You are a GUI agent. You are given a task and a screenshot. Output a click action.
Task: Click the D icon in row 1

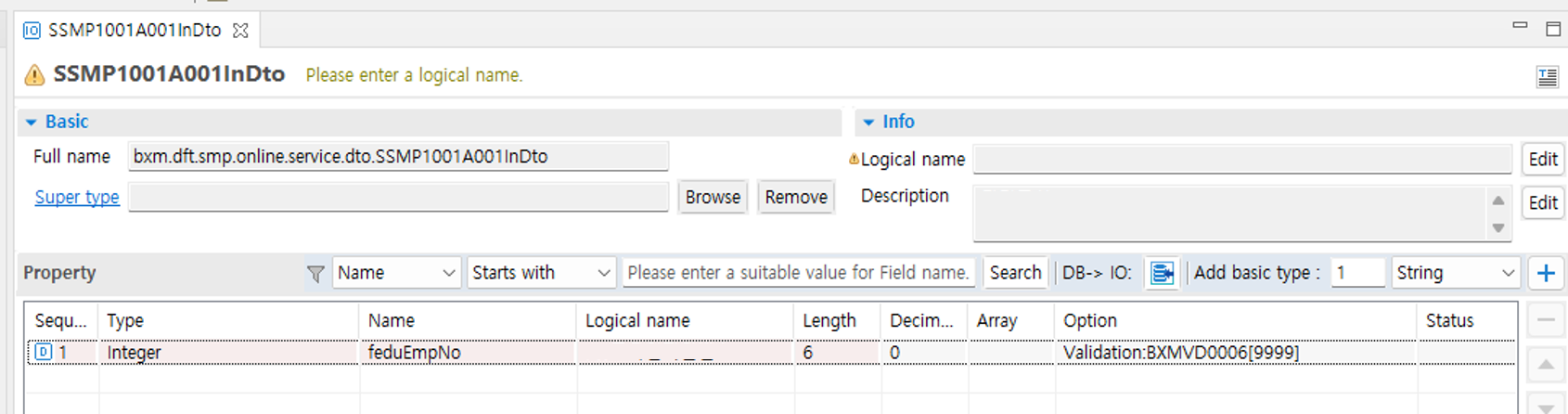tap(43, 352)
